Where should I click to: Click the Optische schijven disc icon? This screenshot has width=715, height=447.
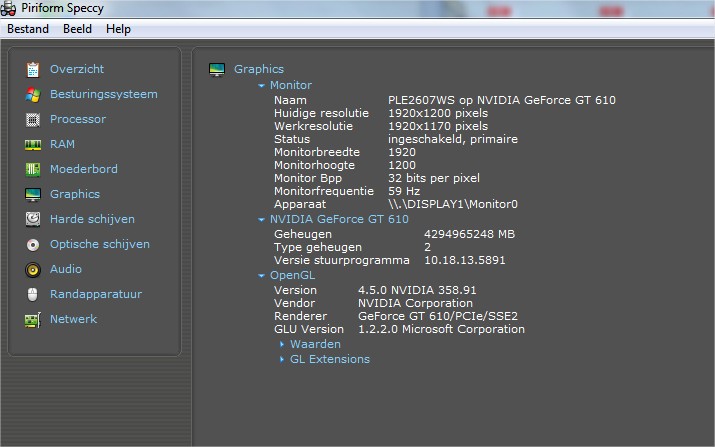click(x=33, y=245)
